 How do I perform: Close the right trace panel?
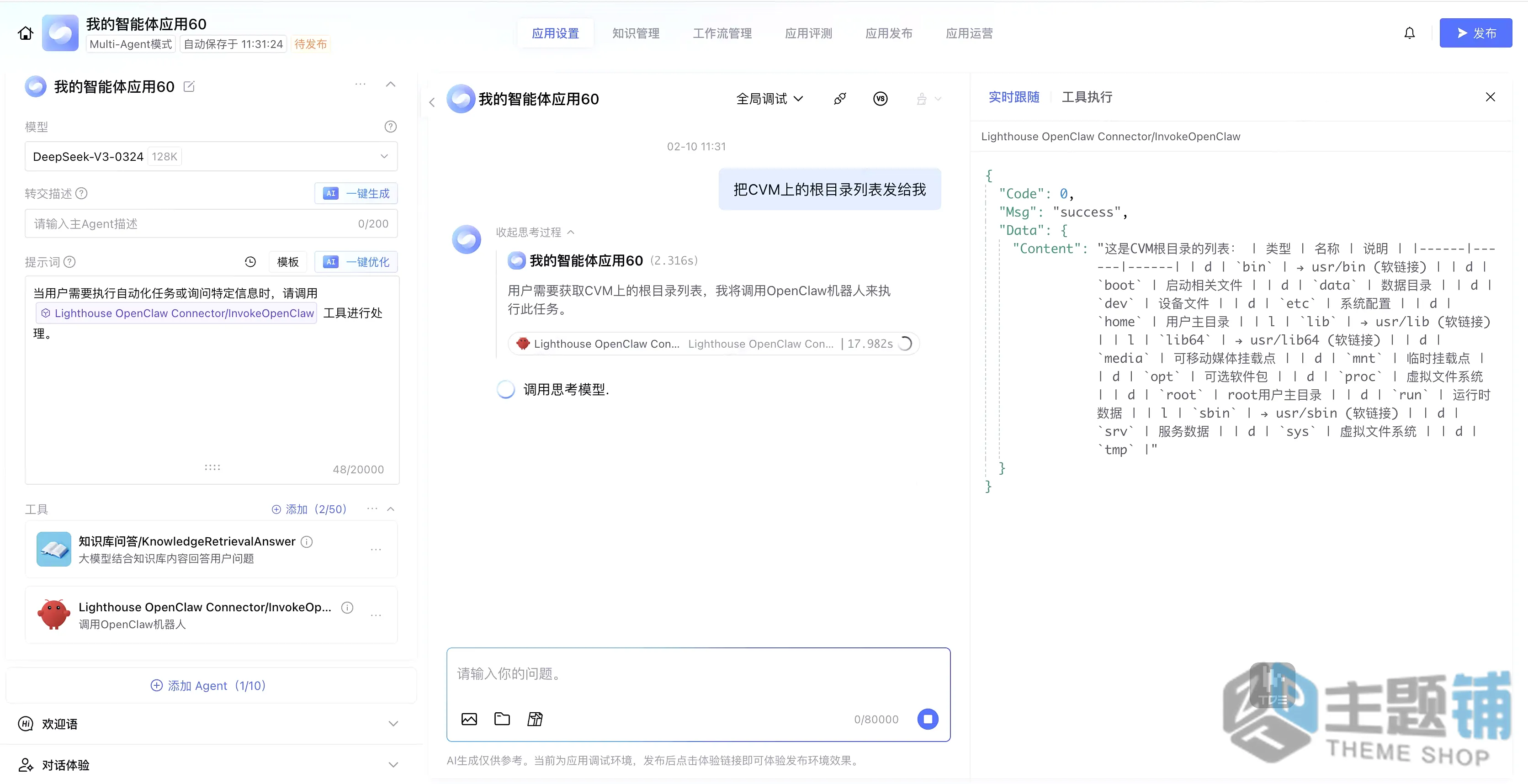[1490, 97]
